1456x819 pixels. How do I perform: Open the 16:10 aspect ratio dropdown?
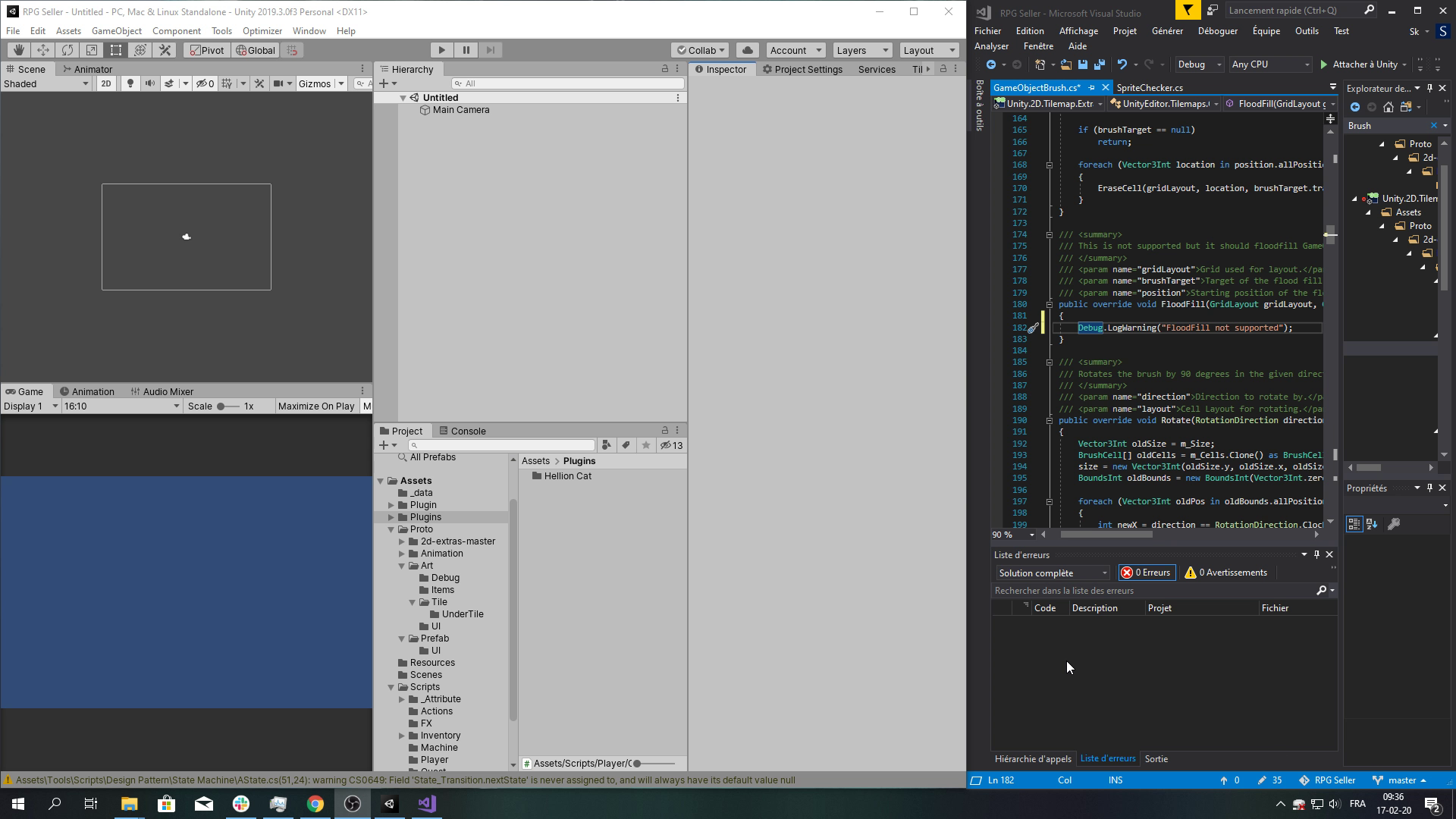click(x=121, y=406)
